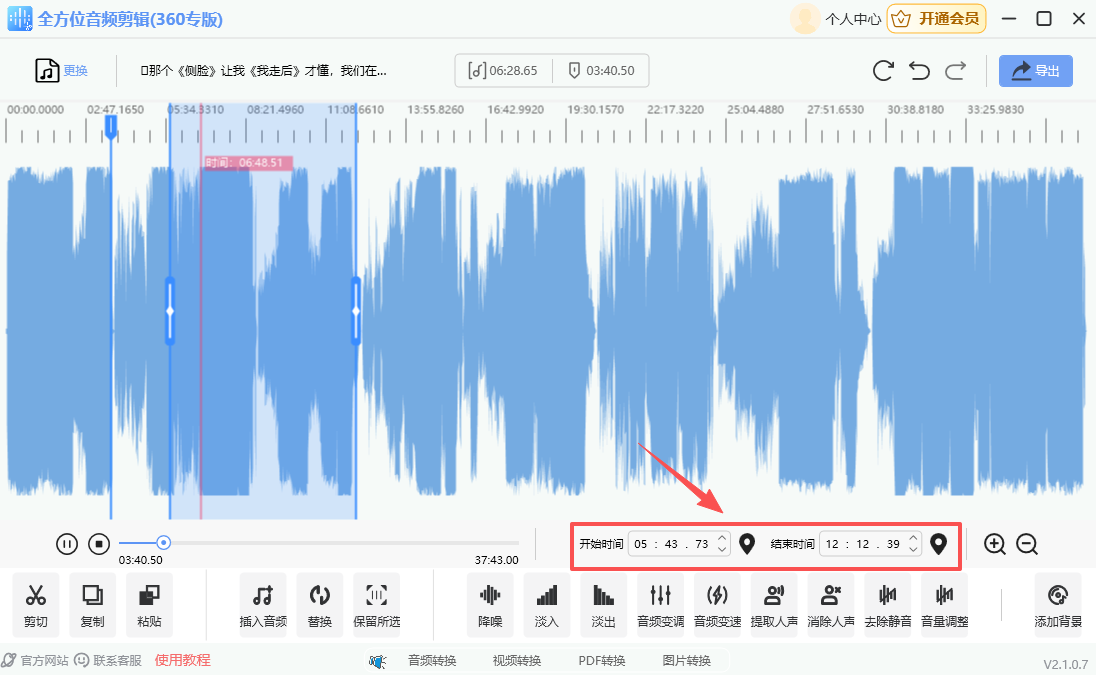Switch to the 视频转换 tab
This screenshot has width=1096, height=675.
tap(517, 660)
